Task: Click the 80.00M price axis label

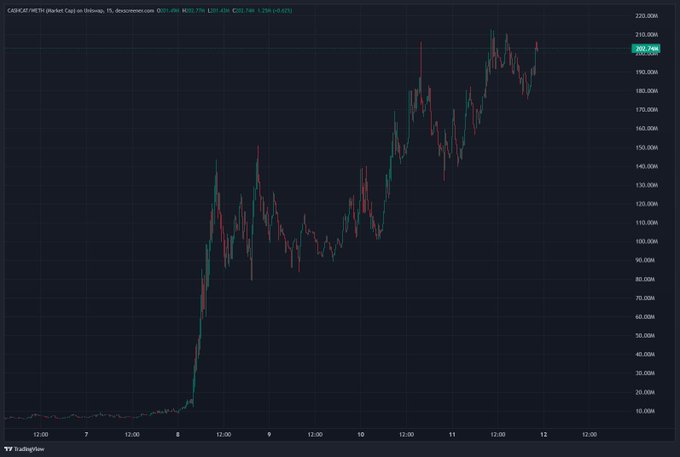Action: tap(645, 279)
